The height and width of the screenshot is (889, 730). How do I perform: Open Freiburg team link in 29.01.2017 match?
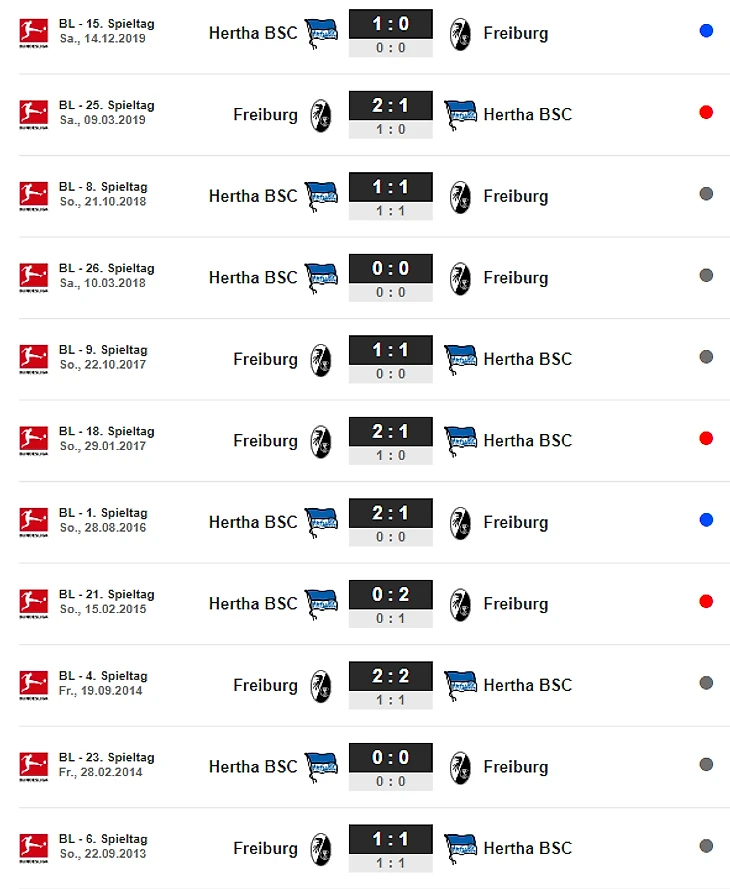(265, 441)
